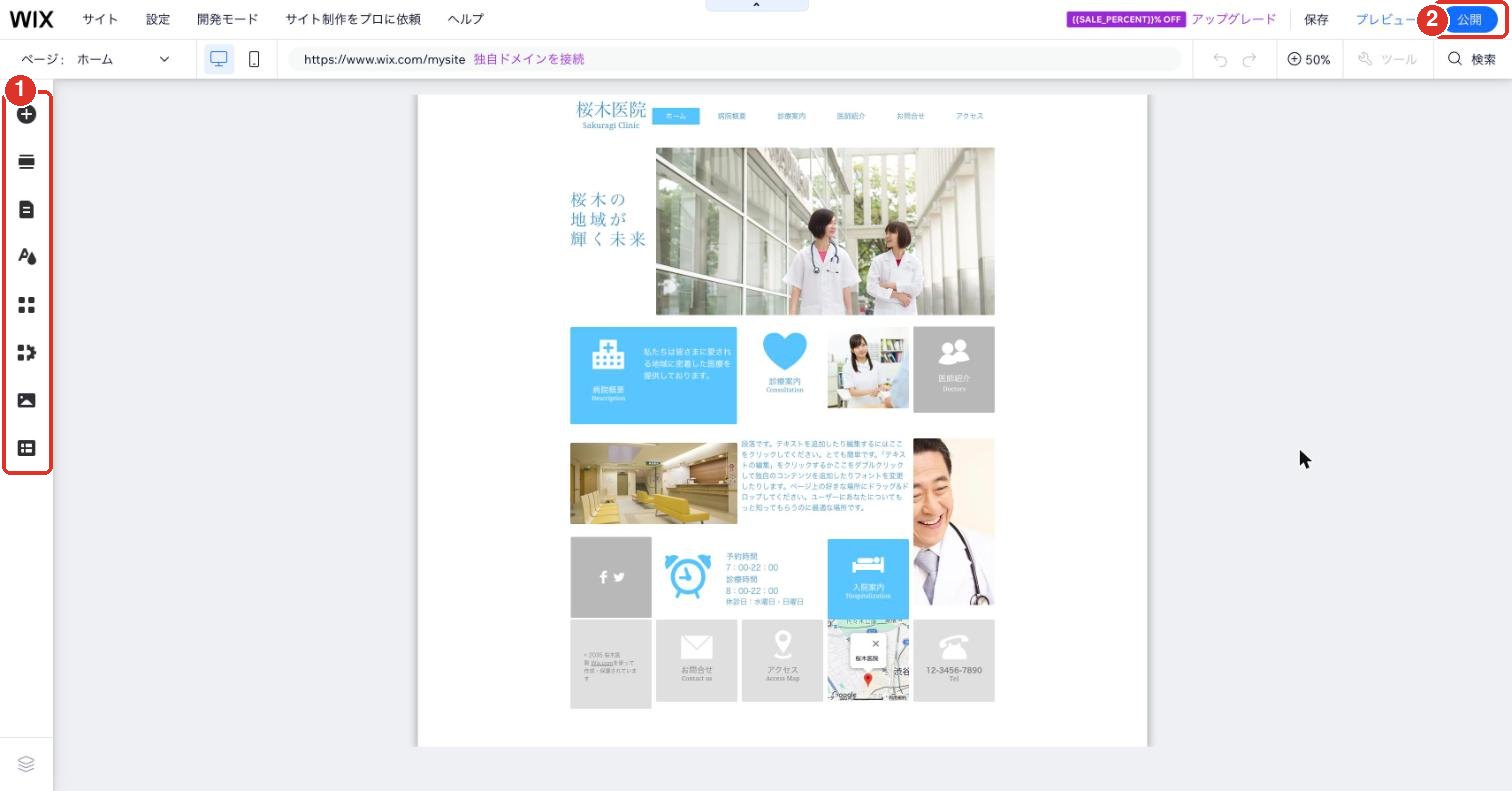The image size is (1512, 791).
Task: Click the blue heart 診療案内 icon
Action: coord(785,351)
